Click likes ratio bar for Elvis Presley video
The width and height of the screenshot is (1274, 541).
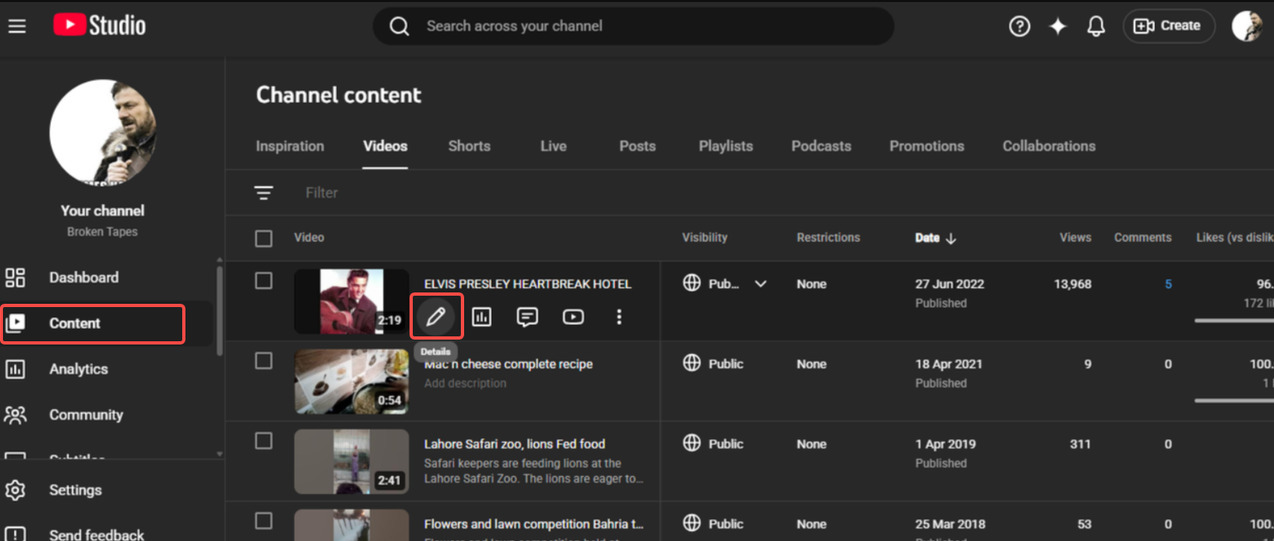[x=1234, y=321]
